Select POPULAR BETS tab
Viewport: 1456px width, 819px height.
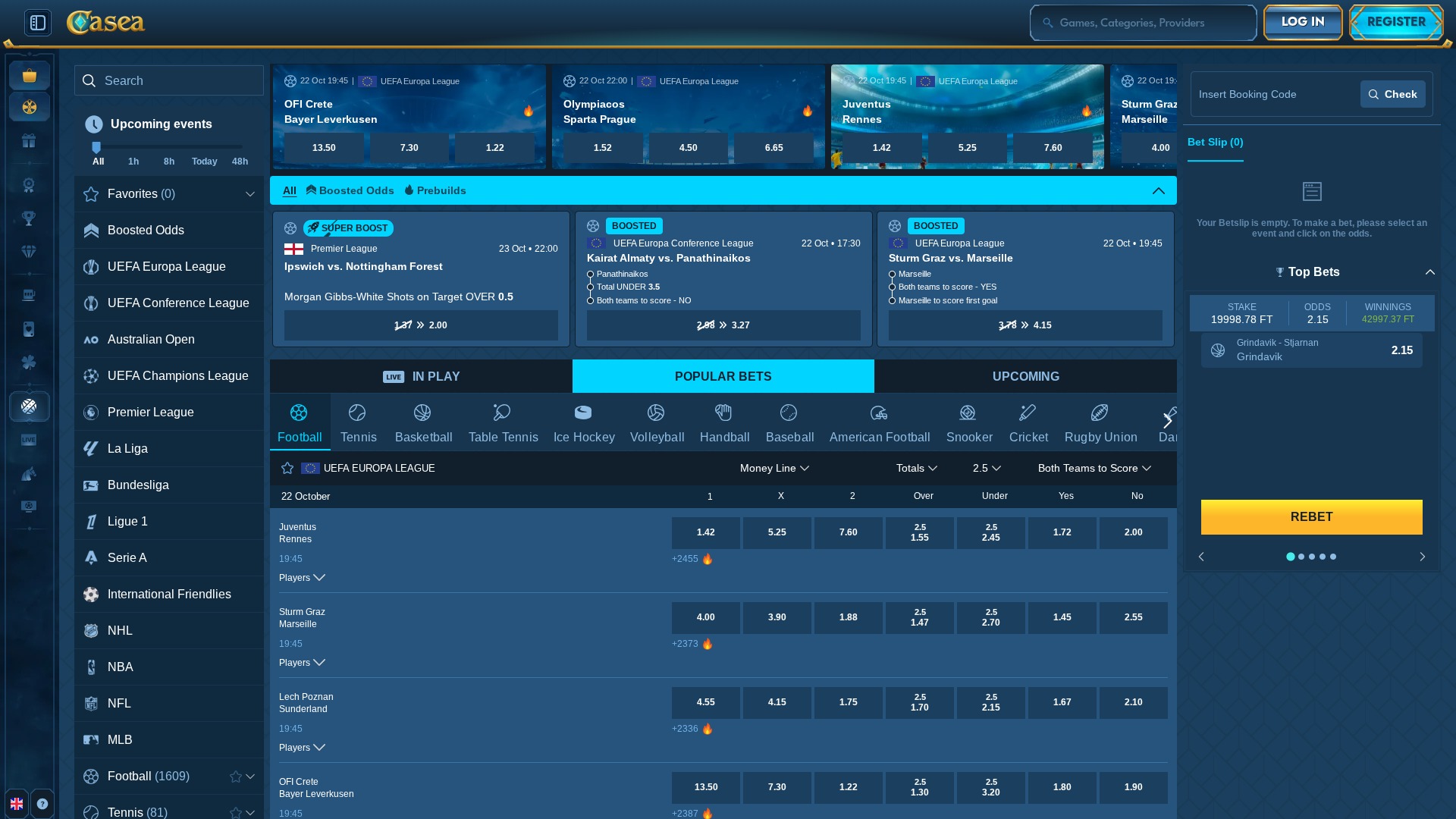point(723,376)
